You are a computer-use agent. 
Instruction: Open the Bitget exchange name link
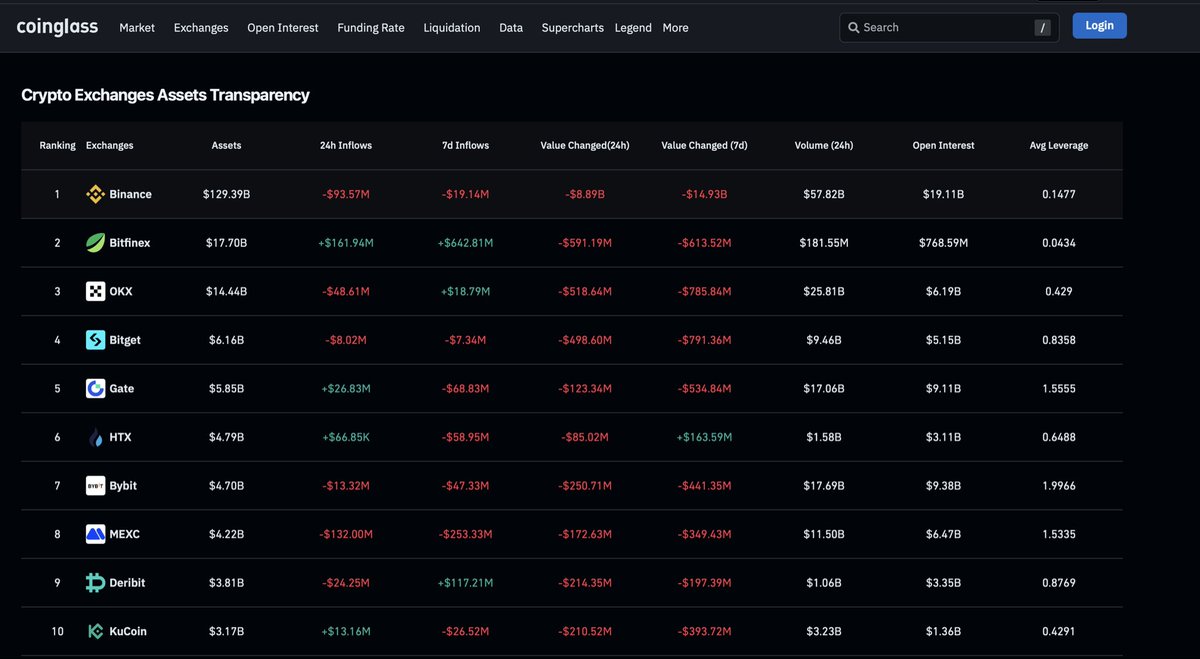[x=125, y=340]
